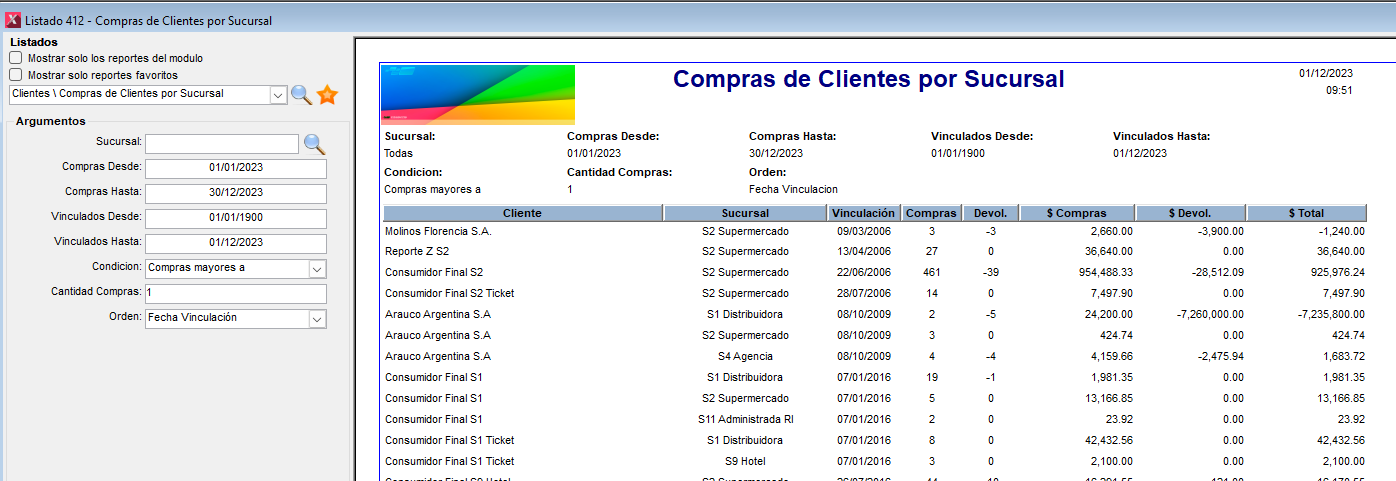Screen dimensions: 1396x481
Task: Open the Orden dropdown
Action: [317, 319]
